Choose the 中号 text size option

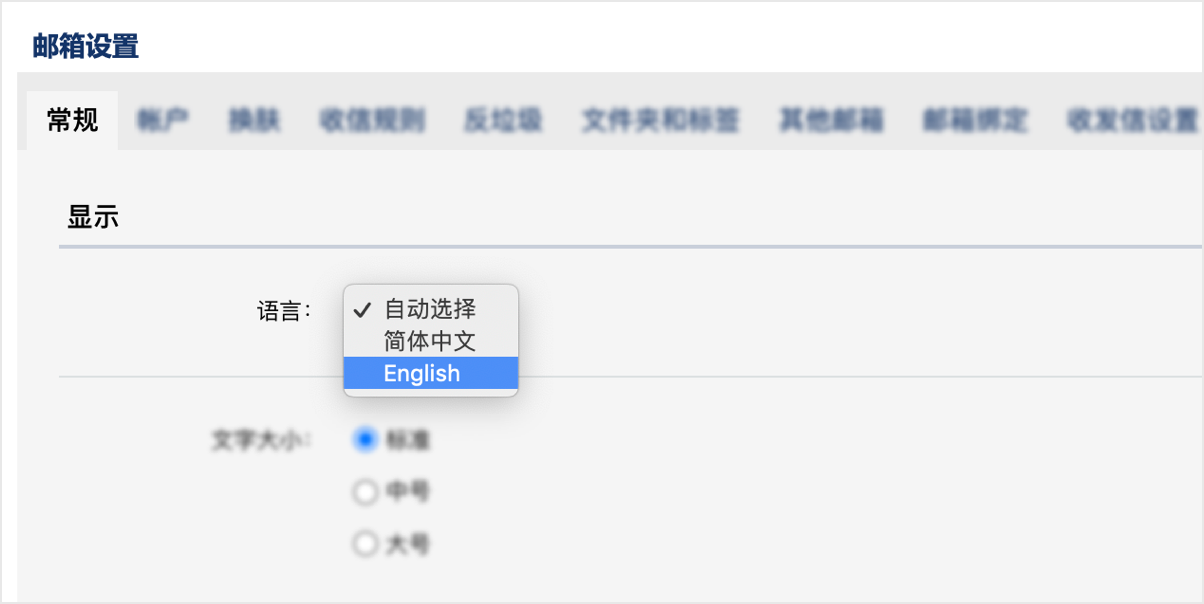tap(366, 492)
